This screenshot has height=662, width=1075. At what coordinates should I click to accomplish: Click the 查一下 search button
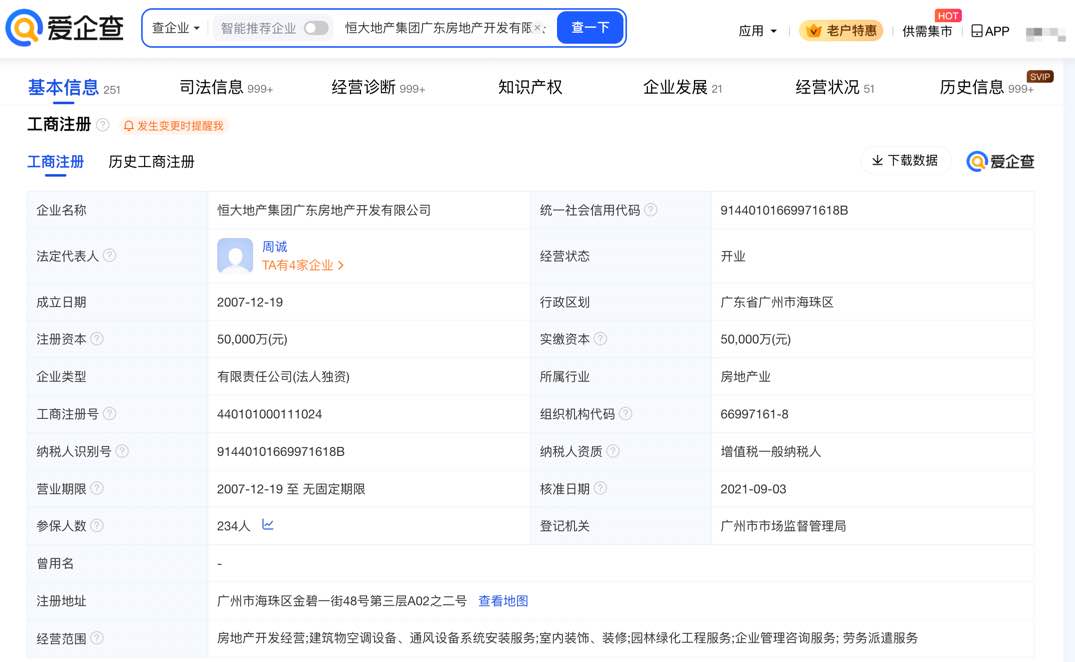click(590, 28)
